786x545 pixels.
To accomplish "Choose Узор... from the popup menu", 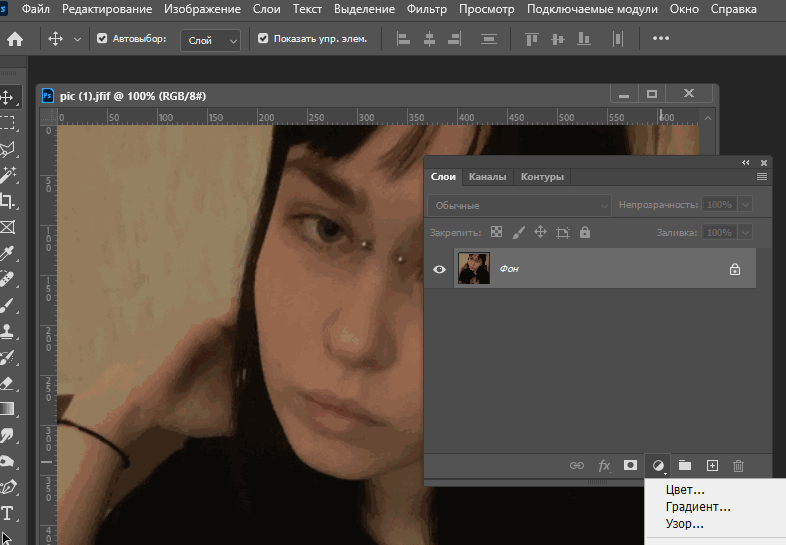I will pyautogui.click(x=684, y=524).
